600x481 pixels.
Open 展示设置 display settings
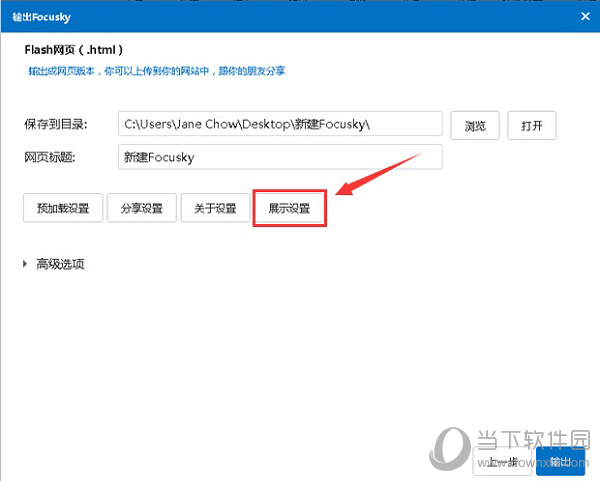pos(290,208)
